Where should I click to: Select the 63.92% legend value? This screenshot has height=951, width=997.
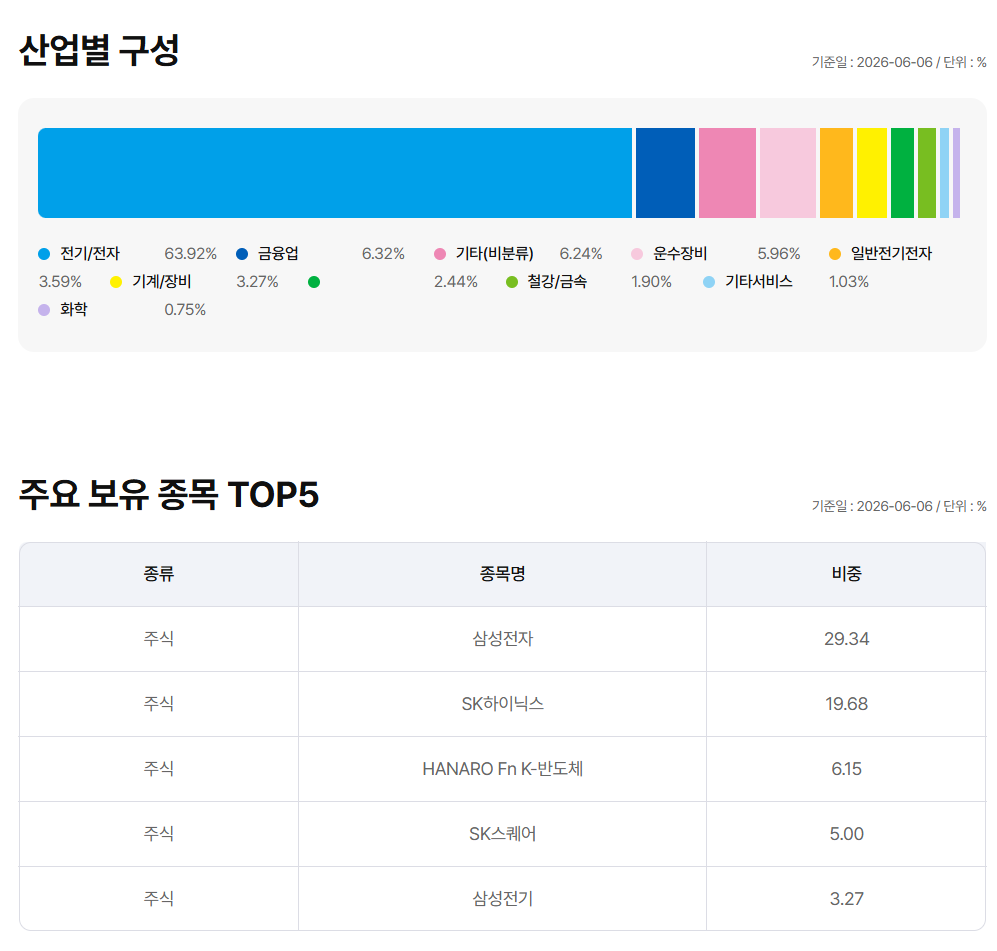[x=190, y=254]
